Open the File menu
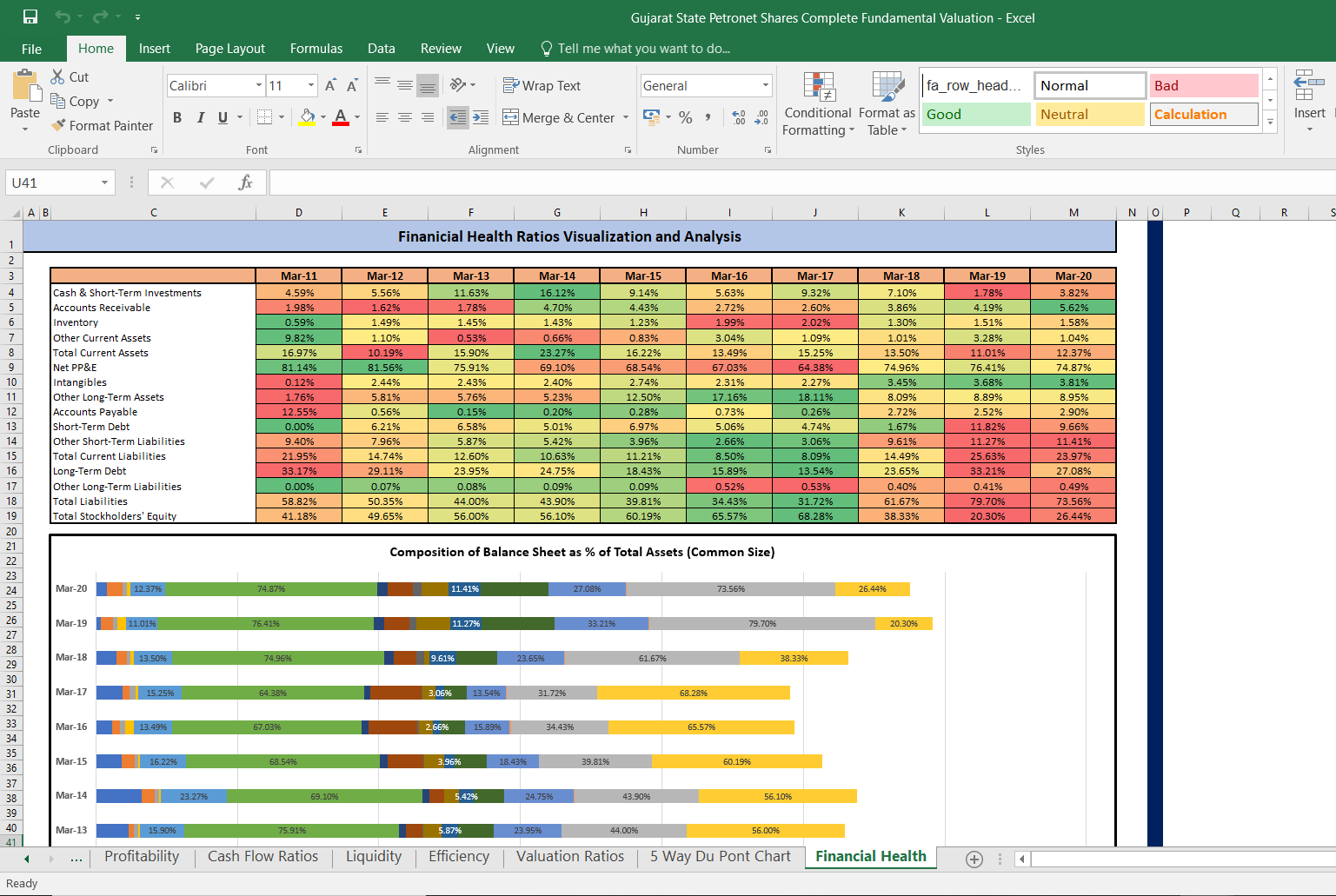Viewport: 1336px width, 896px height. coord(31,49)
